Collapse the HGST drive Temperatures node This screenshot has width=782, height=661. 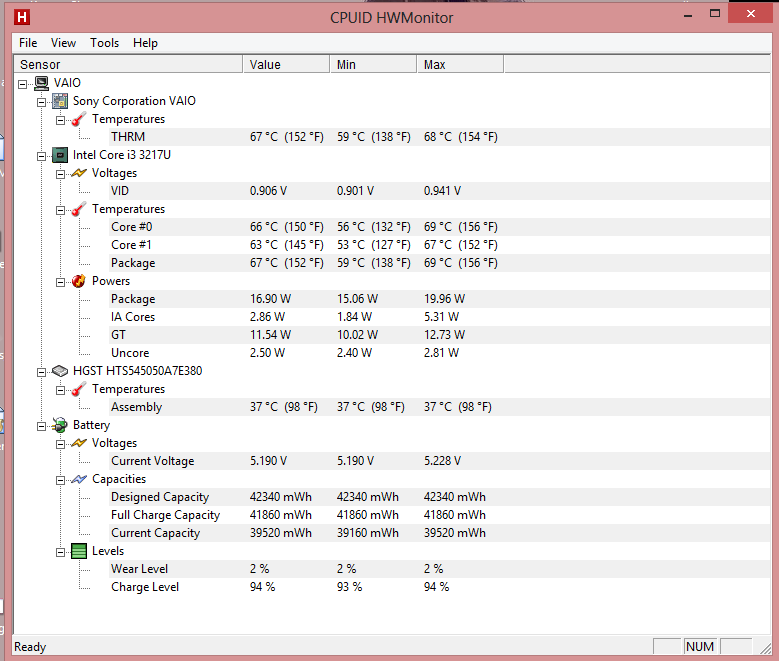pyautogui.click(x=61, y=389)
